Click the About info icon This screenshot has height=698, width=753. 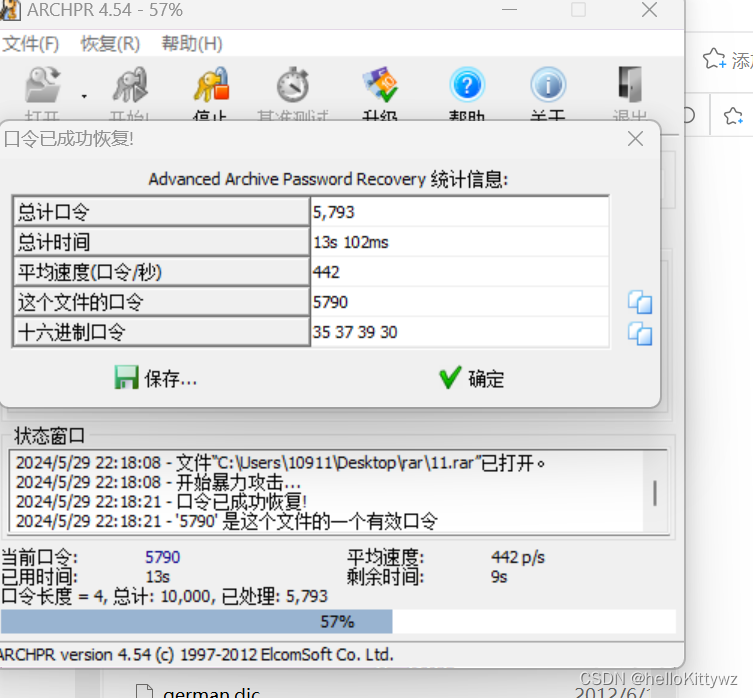pyautogui.click(x=548, y=85)
